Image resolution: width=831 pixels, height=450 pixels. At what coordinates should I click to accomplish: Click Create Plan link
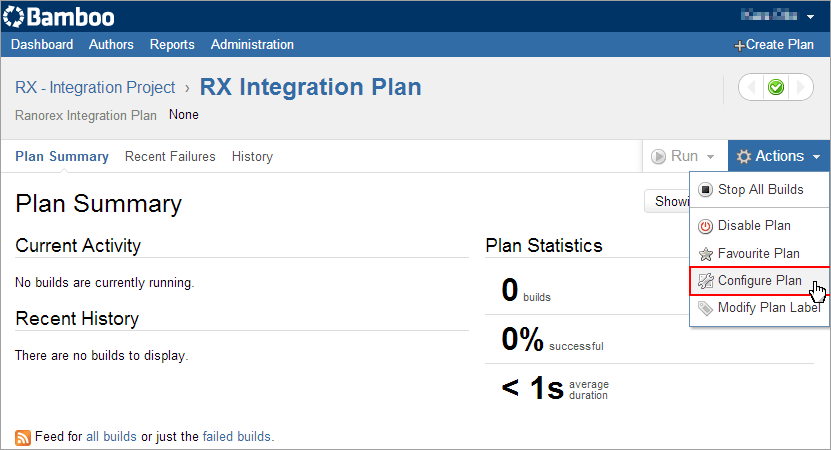(774, 45)
